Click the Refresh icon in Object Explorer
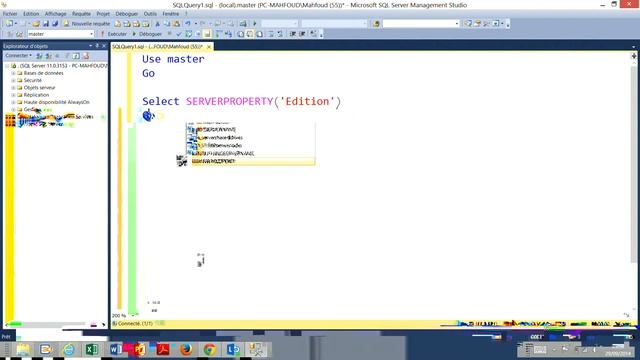 click(76, 56)
